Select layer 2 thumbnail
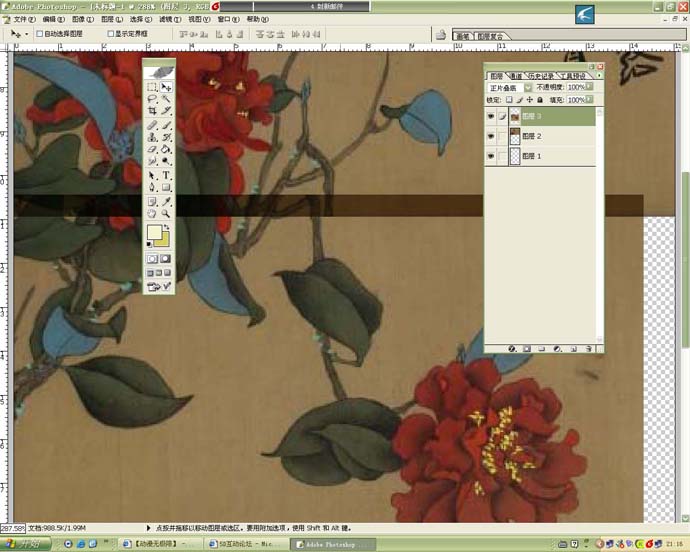The height and width of the screenshot is (552, 690). point(515,136)
